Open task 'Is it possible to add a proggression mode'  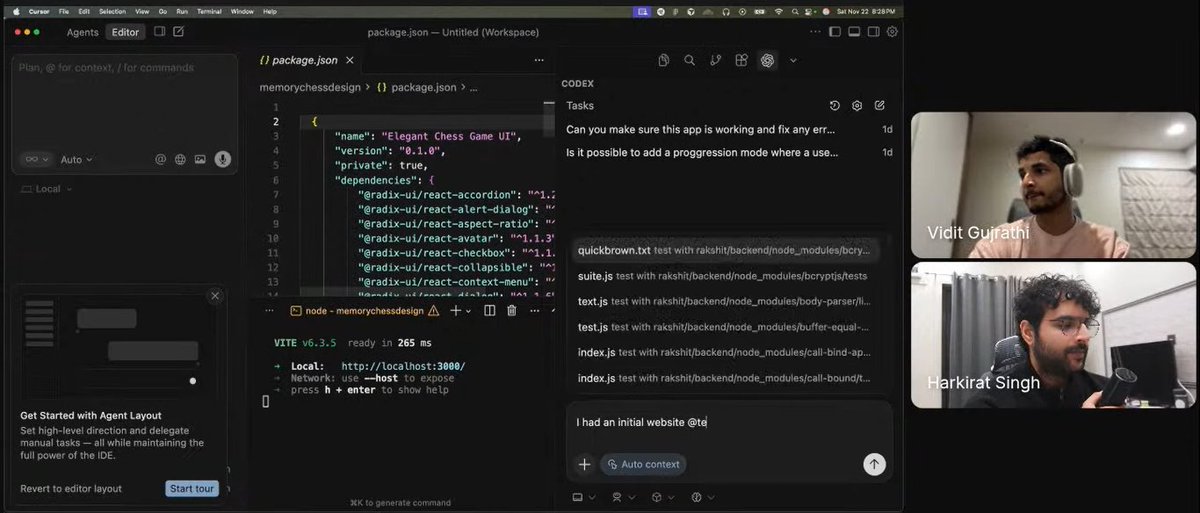coord(730,152)
